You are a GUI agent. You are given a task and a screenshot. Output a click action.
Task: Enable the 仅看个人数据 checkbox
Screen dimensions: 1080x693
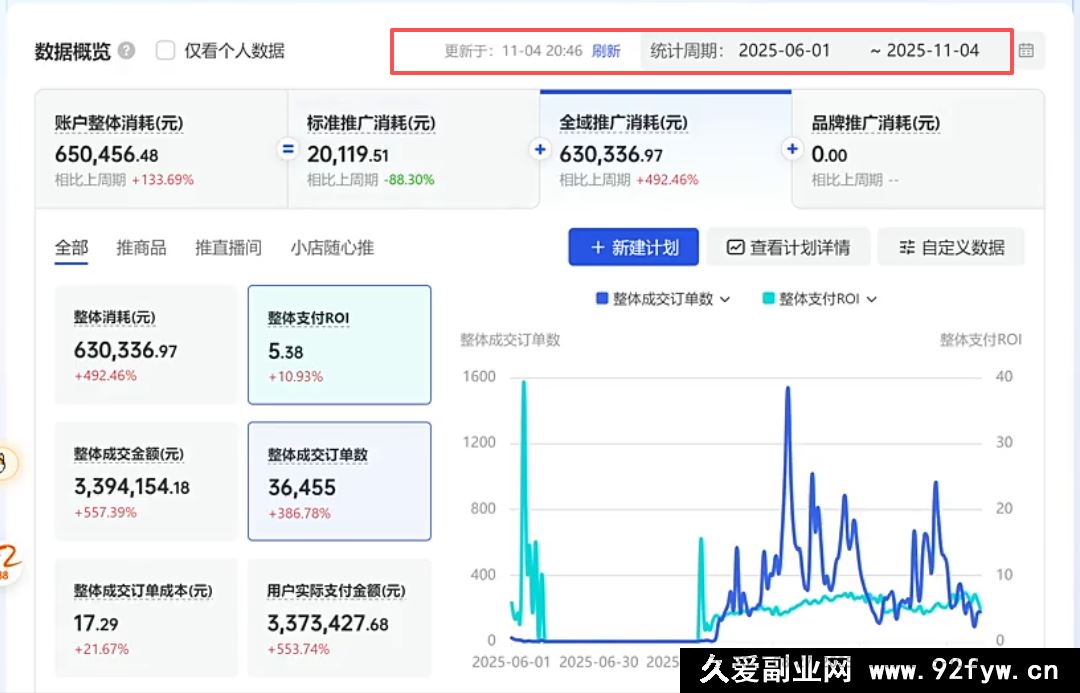tap(163, 48)
